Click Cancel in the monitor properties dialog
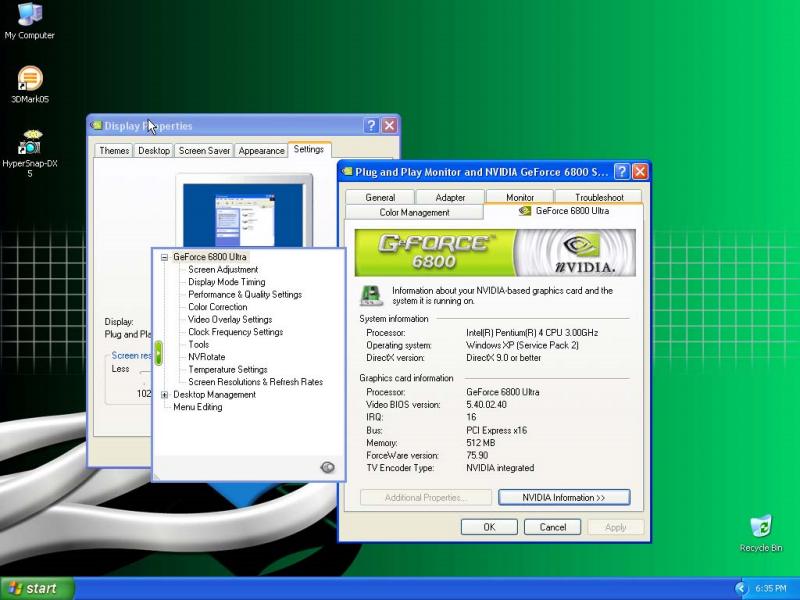Image resolution: width=800 pixels, height=600 pixels. (553, 527)
